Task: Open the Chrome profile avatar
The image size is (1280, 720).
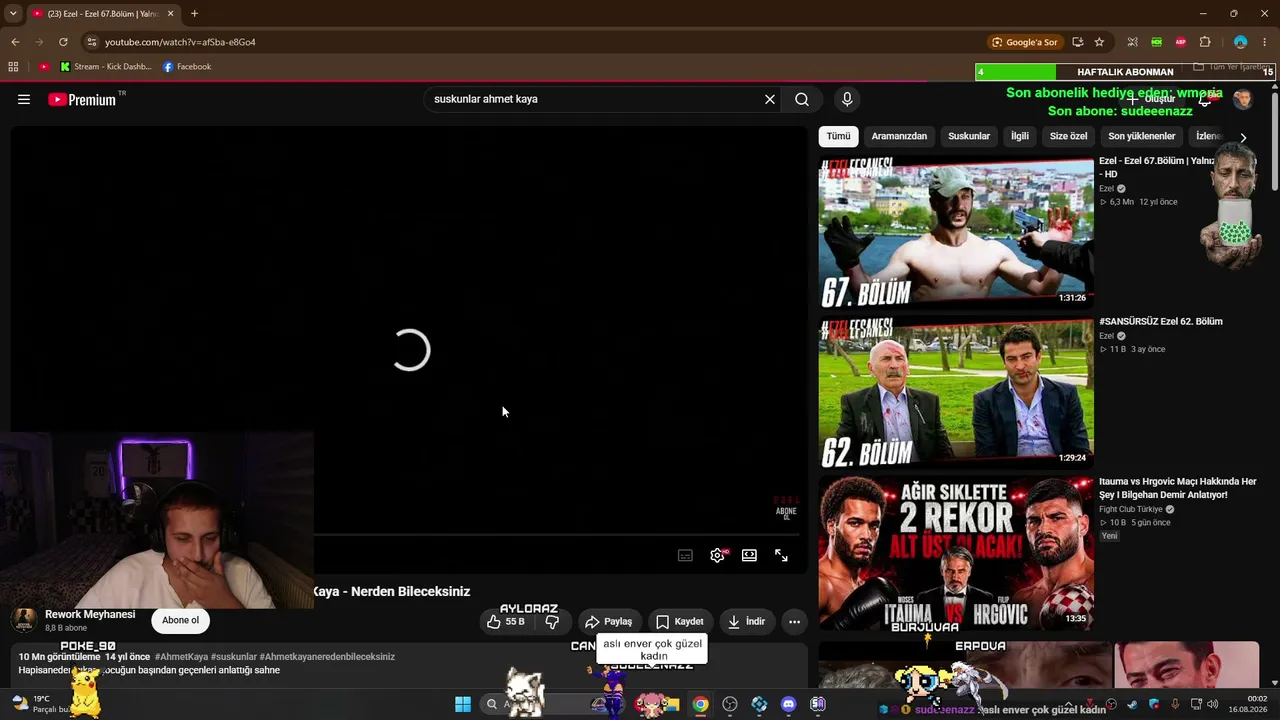Action: (1241, 42)
